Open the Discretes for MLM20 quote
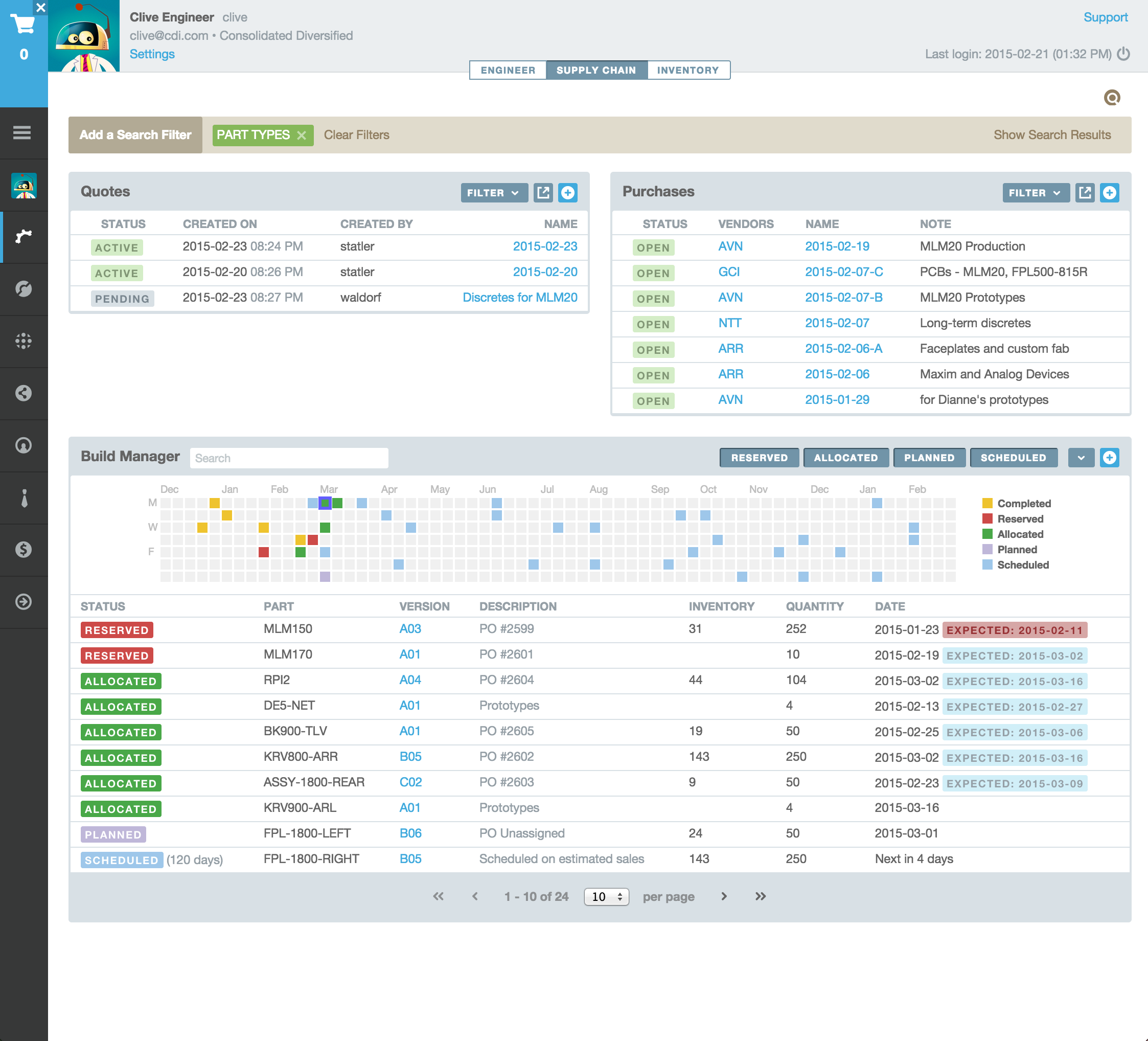Screen dimensions: 1148x1041 coord(519,297)
